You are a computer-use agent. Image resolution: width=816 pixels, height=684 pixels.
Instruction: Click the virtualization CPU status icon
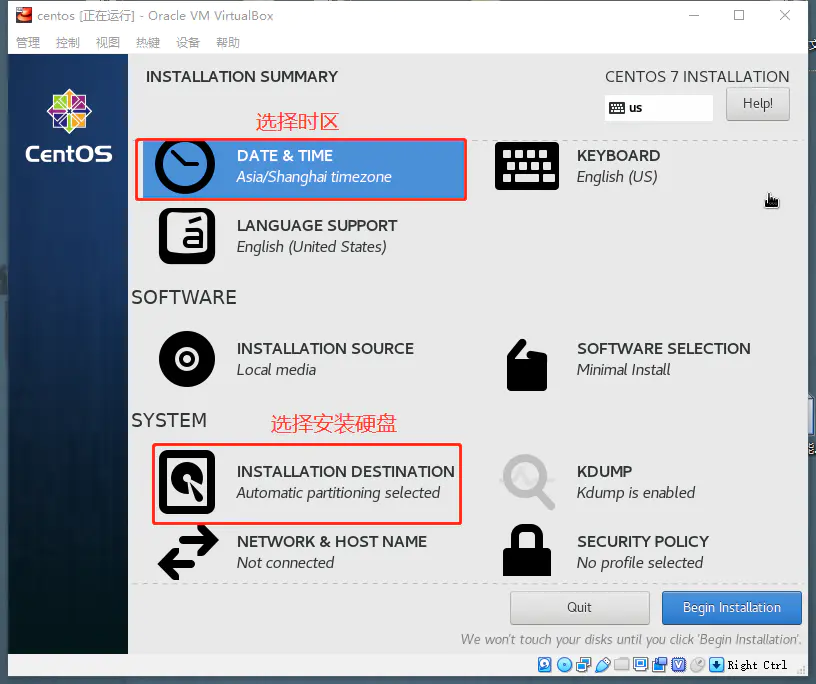pyautogui.click(x=679, y=665)
